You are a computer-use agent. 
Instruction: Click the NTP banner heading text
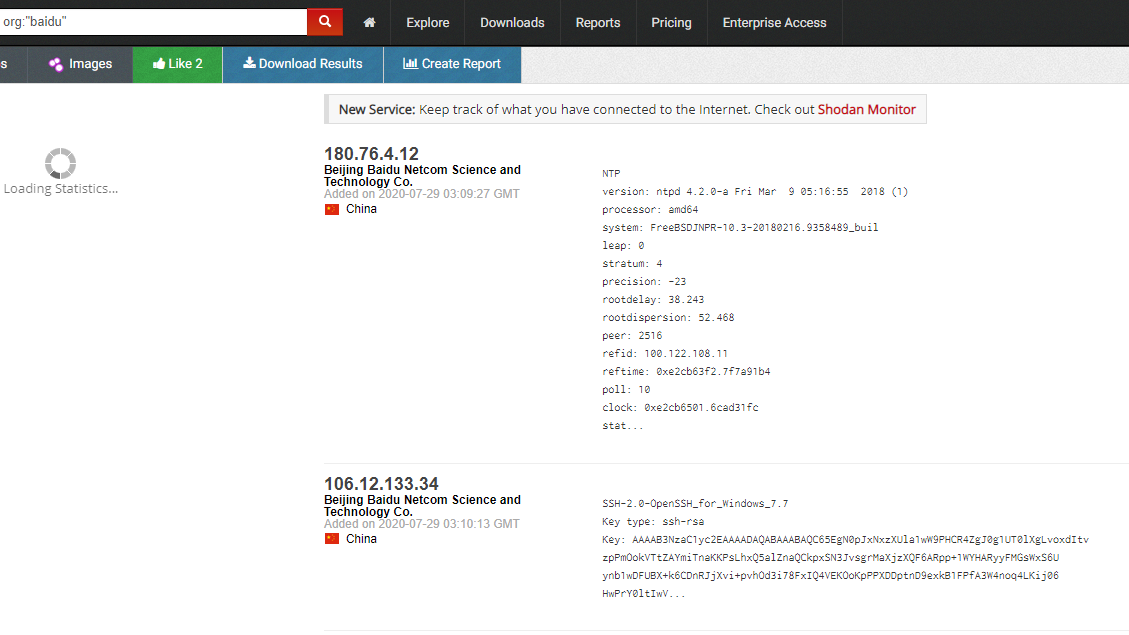pyautogui.click(x=611, y=174)
